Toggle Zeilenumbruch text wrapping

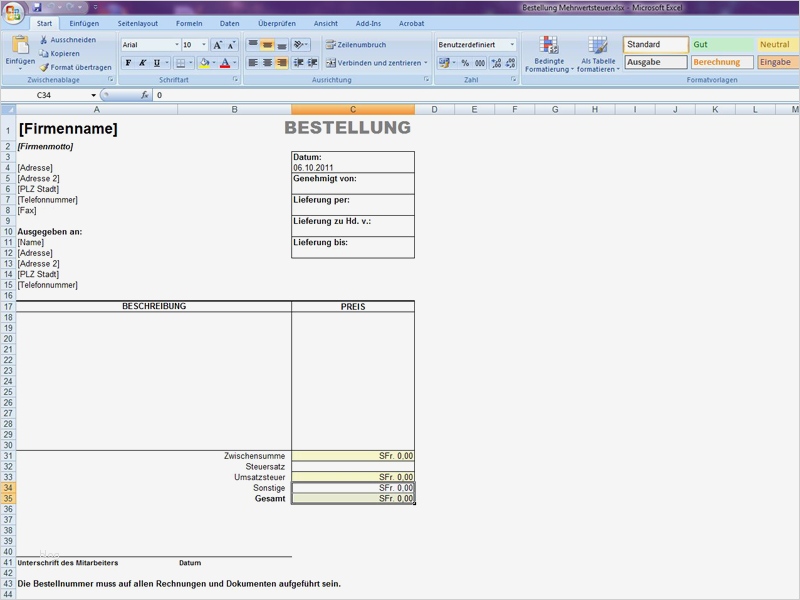355,45
